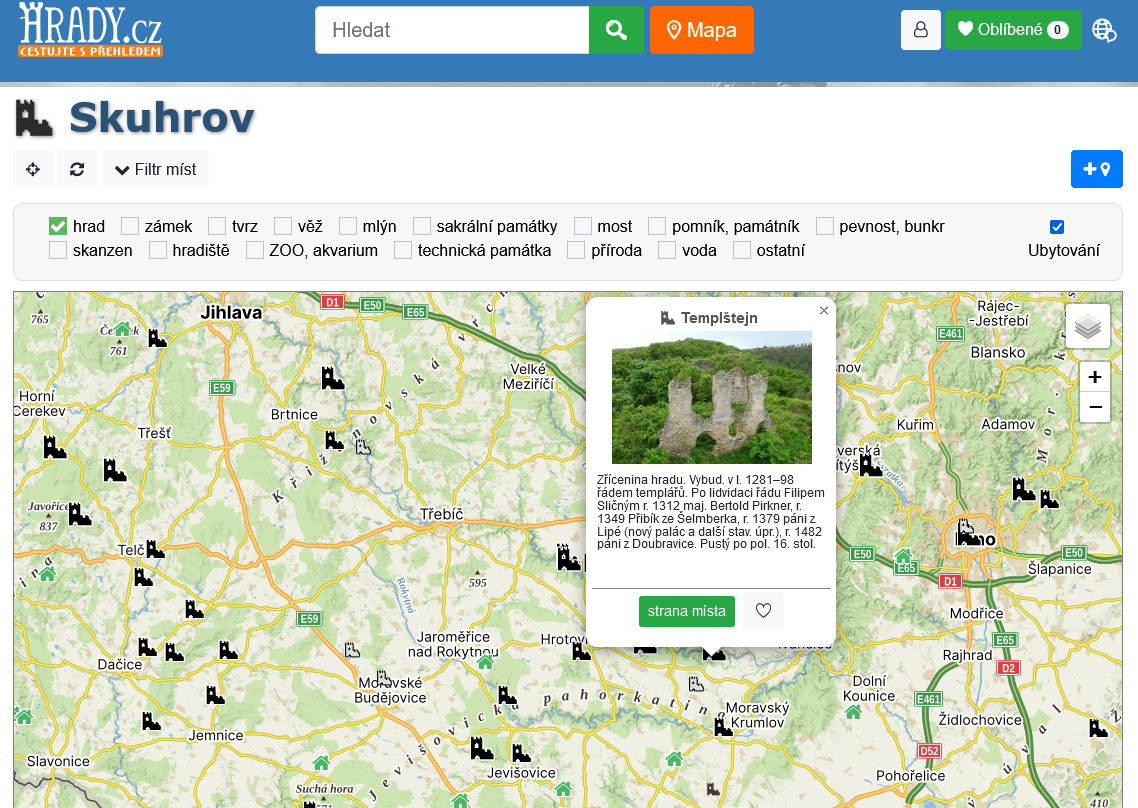Click accommodation house marker near Jaroměřice
The image size is (1138, 808).
pyautogui.click(x=486, y=662)
